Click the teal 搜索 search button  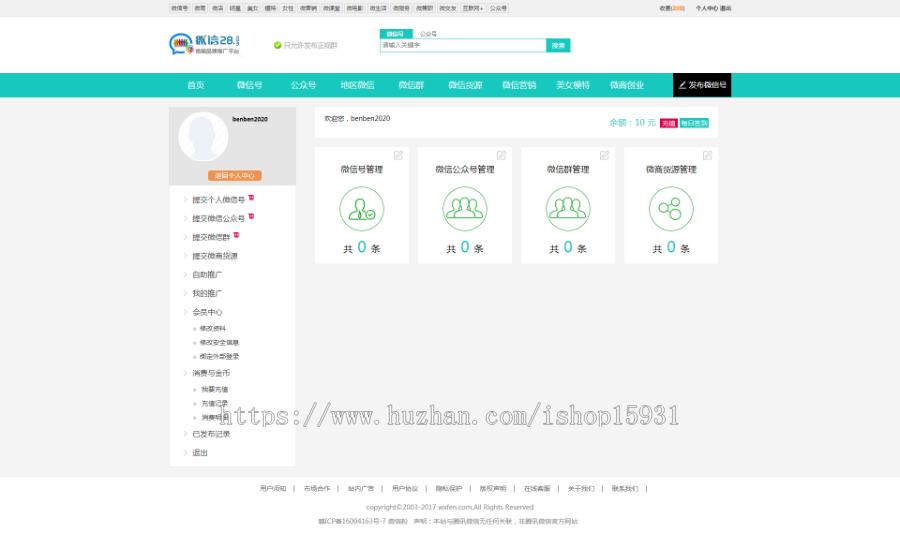point(558,45)
